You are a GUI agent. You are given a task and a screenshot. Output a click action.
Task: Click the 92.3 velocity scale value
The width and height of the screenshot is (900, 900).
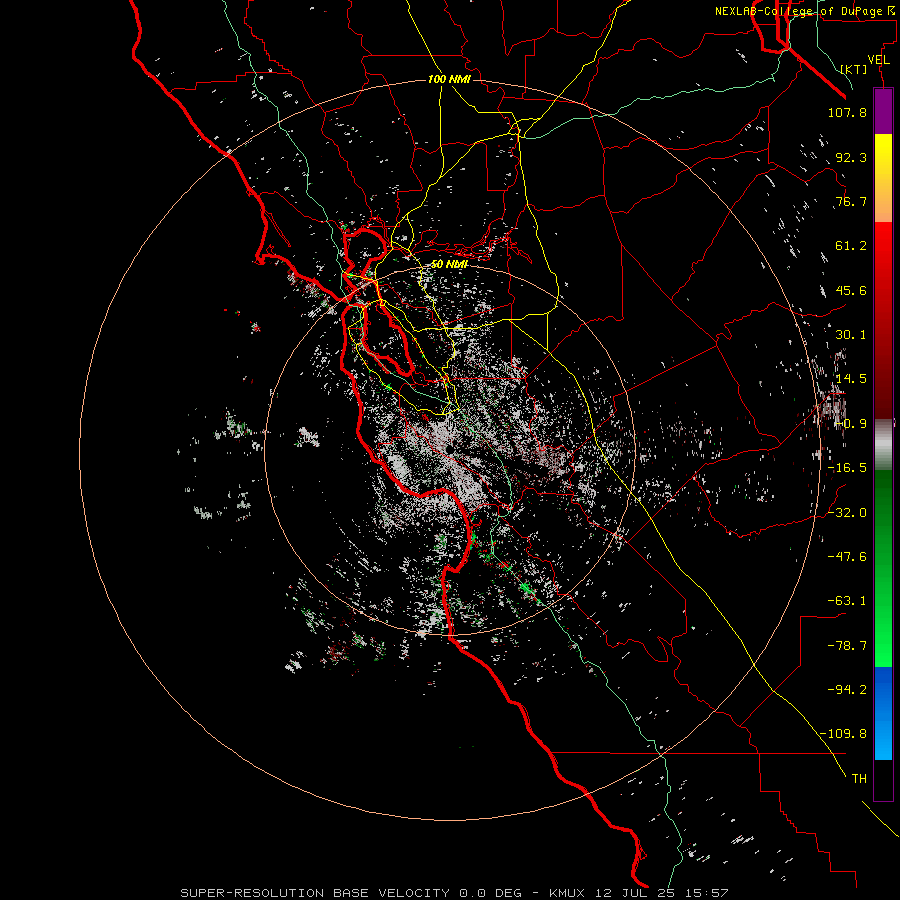851,157
